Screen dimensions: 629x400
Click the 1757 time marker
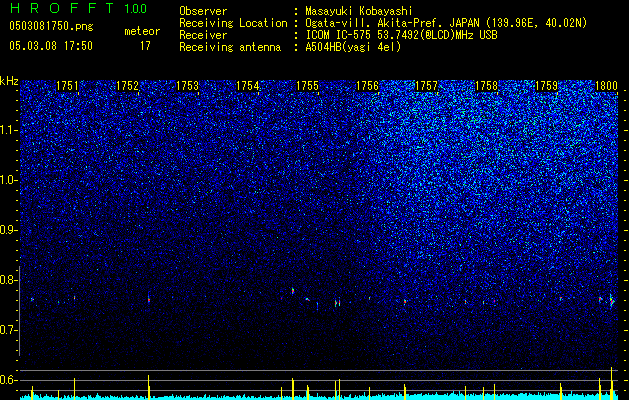(426, 86)
